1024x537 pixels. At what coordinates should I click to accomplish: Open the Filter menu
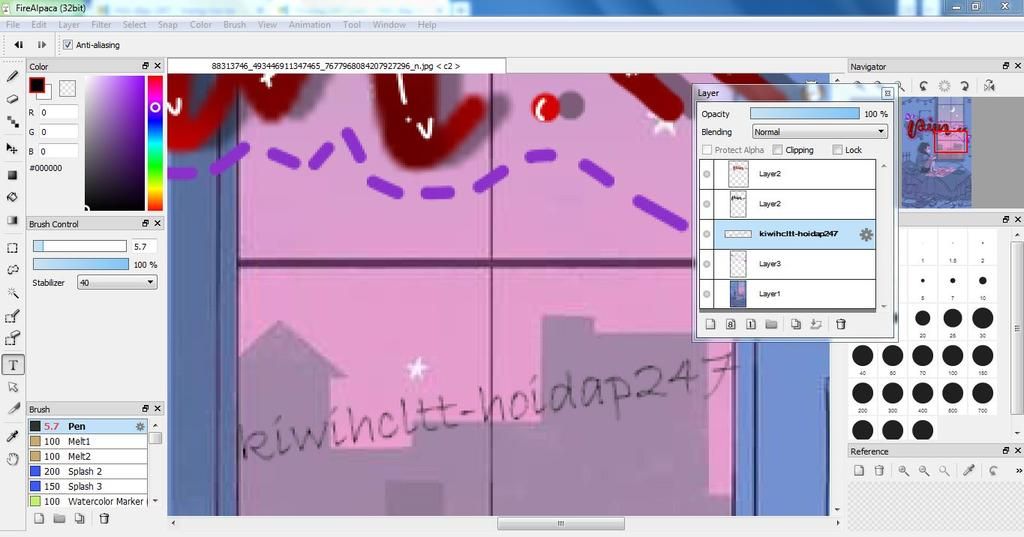point(101,25)
